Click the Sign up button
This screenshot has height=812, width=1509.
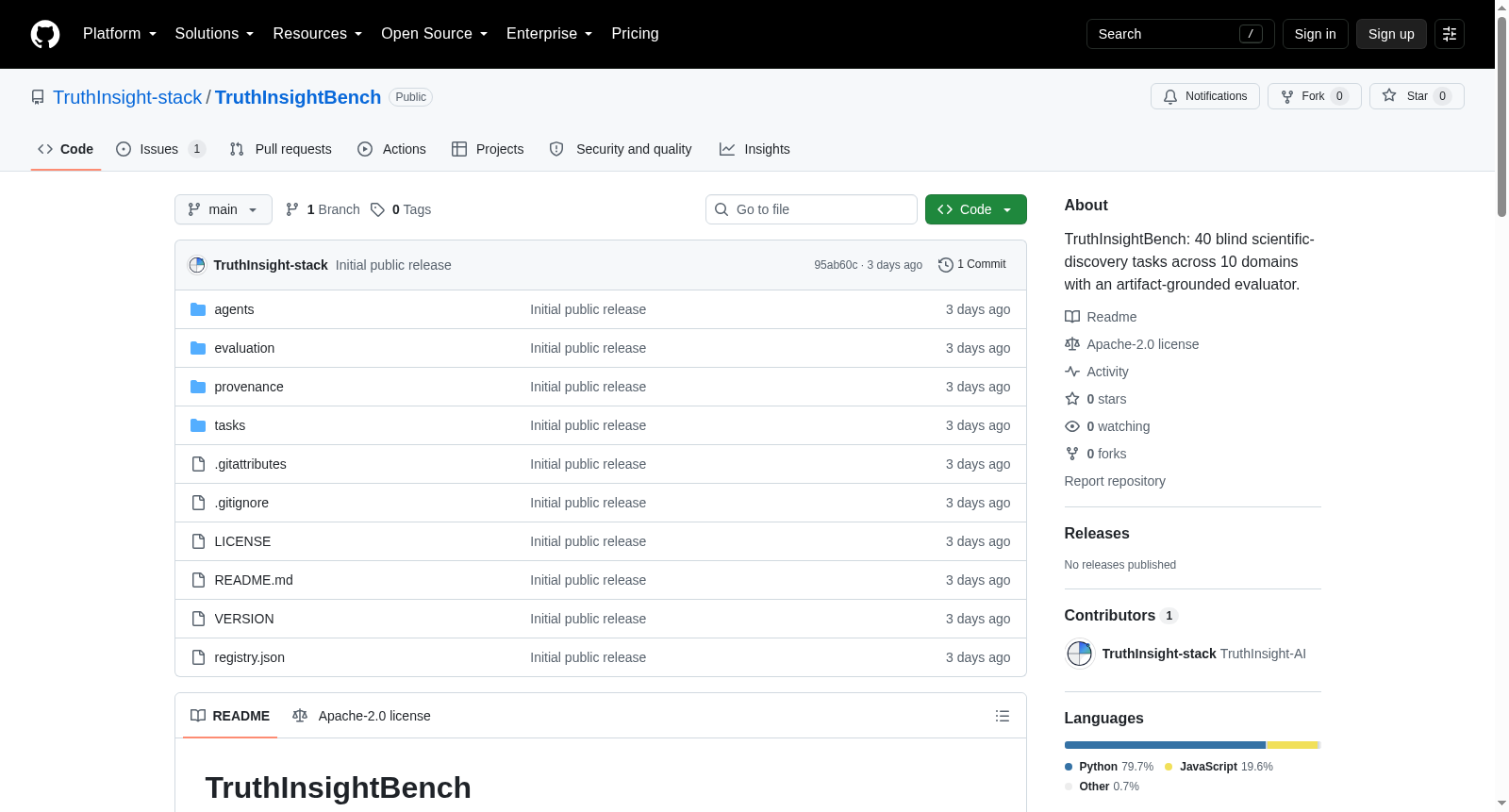1391,34
